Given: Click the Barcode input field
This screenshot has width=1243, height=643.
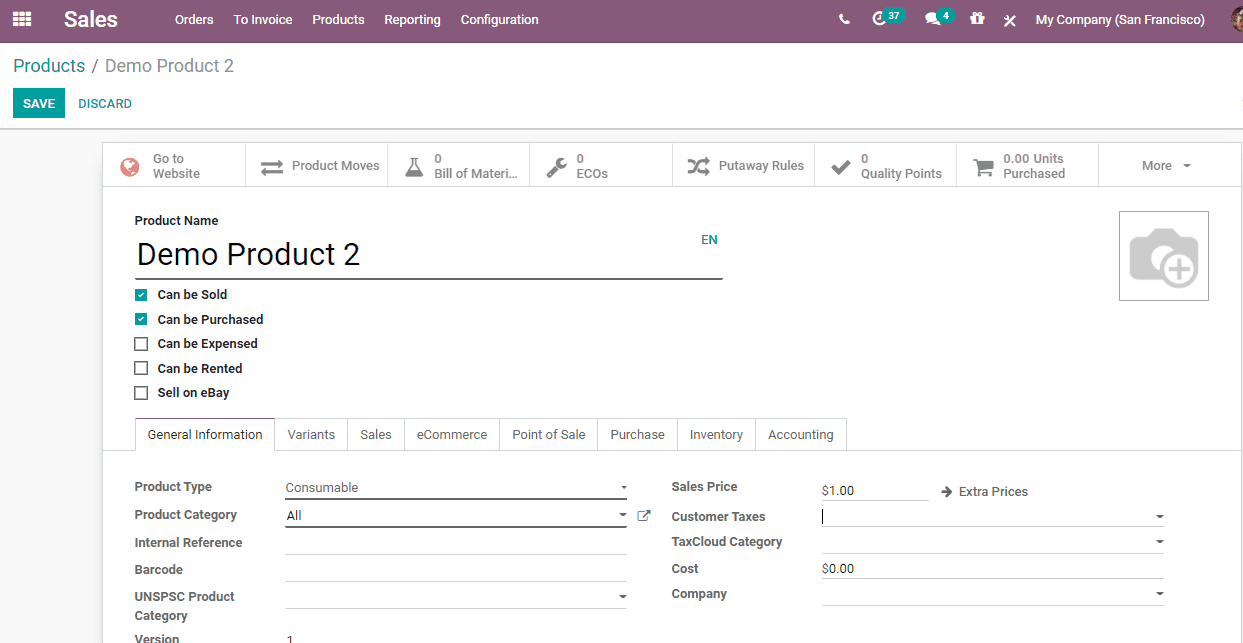Looking at the screenshot, I should coord(456,570).
